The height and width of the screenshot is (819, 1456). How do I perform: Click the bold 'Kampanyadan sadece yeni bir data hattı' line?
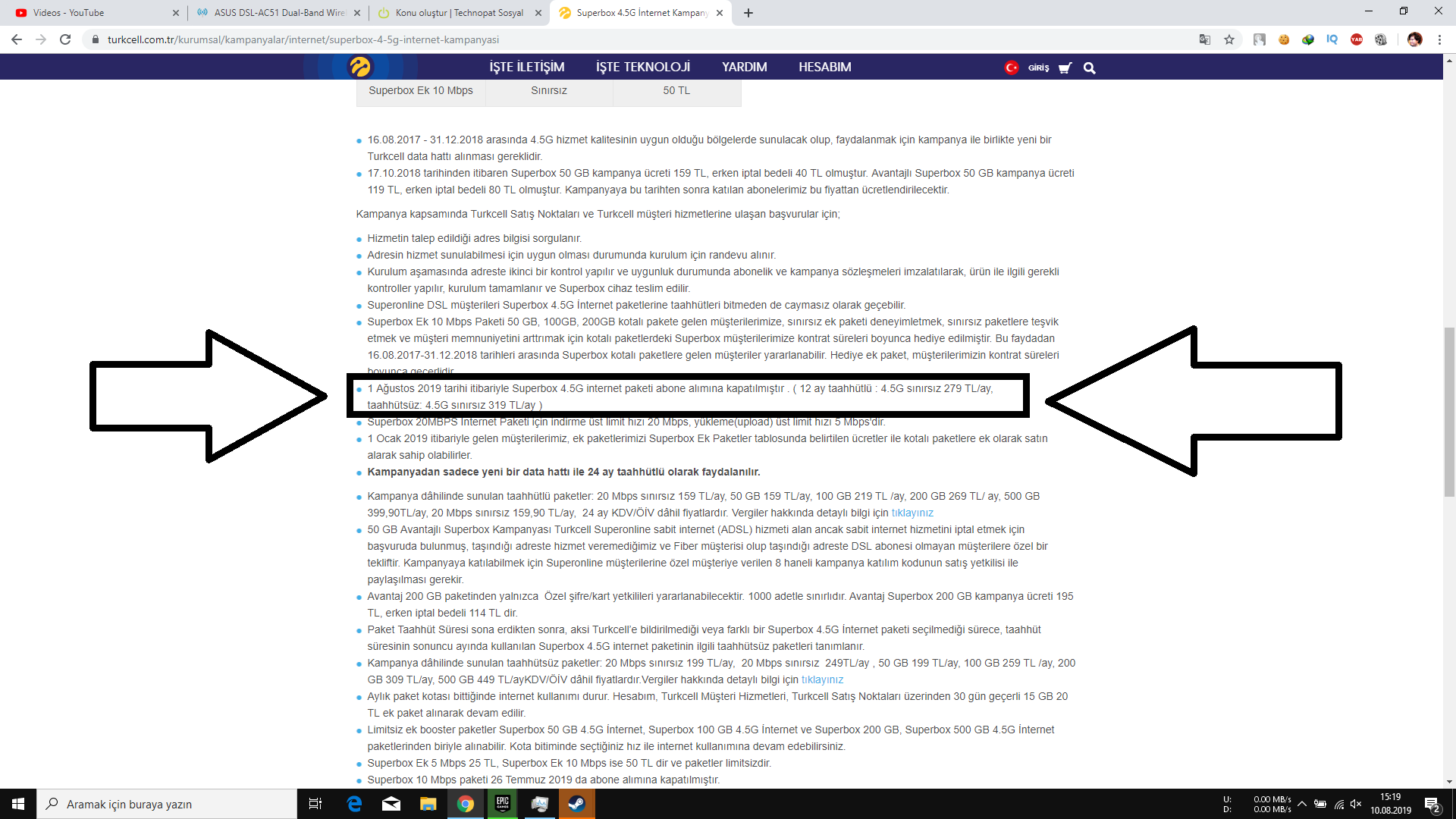click(563, 472)
